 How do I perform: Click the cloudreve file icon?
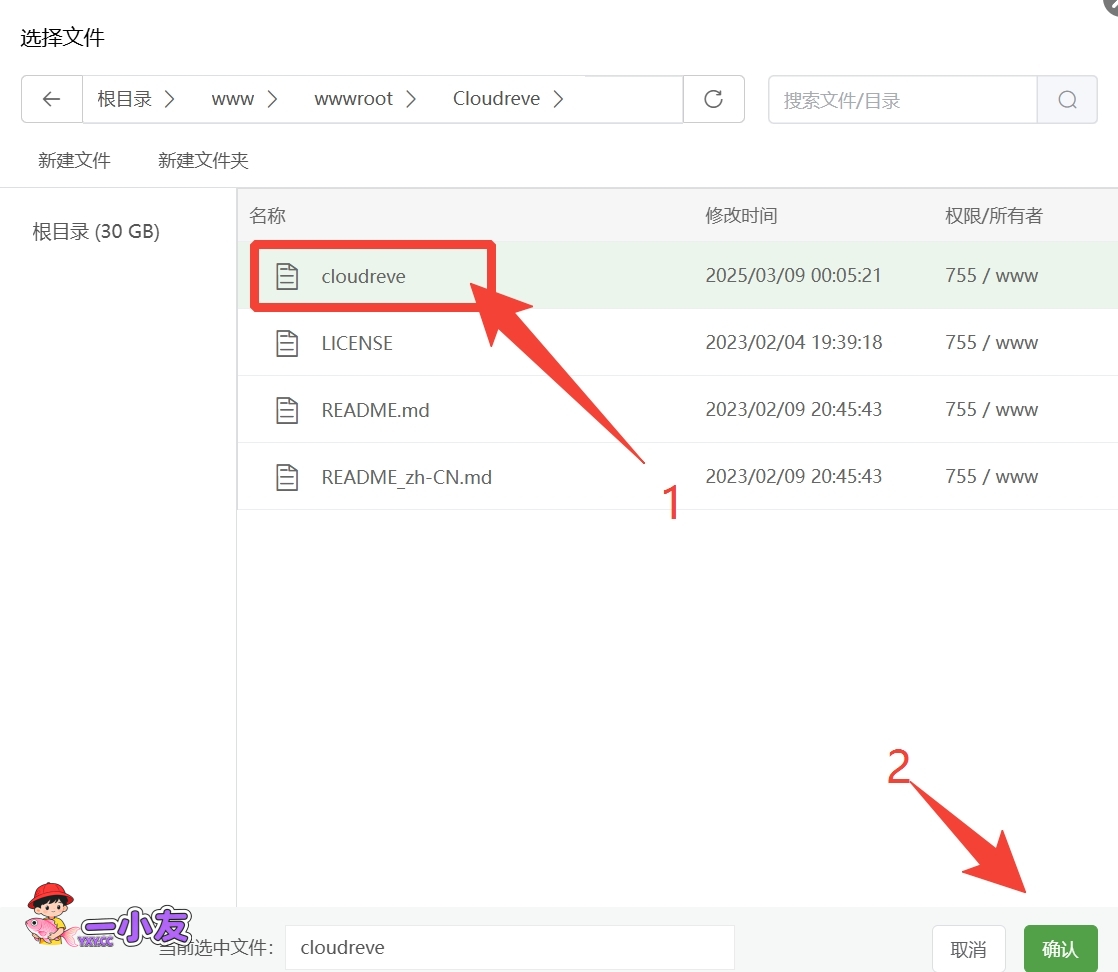click(287, 276)
